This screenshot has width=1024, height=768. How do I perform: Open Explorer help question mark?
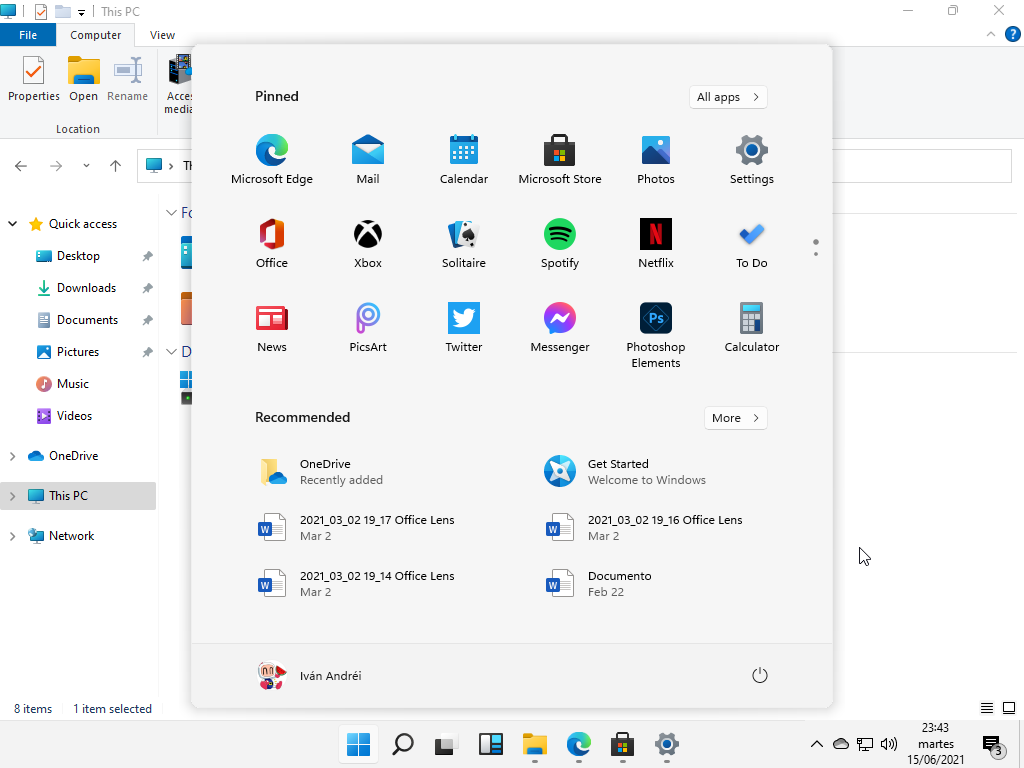click(x=1013, y=35)
